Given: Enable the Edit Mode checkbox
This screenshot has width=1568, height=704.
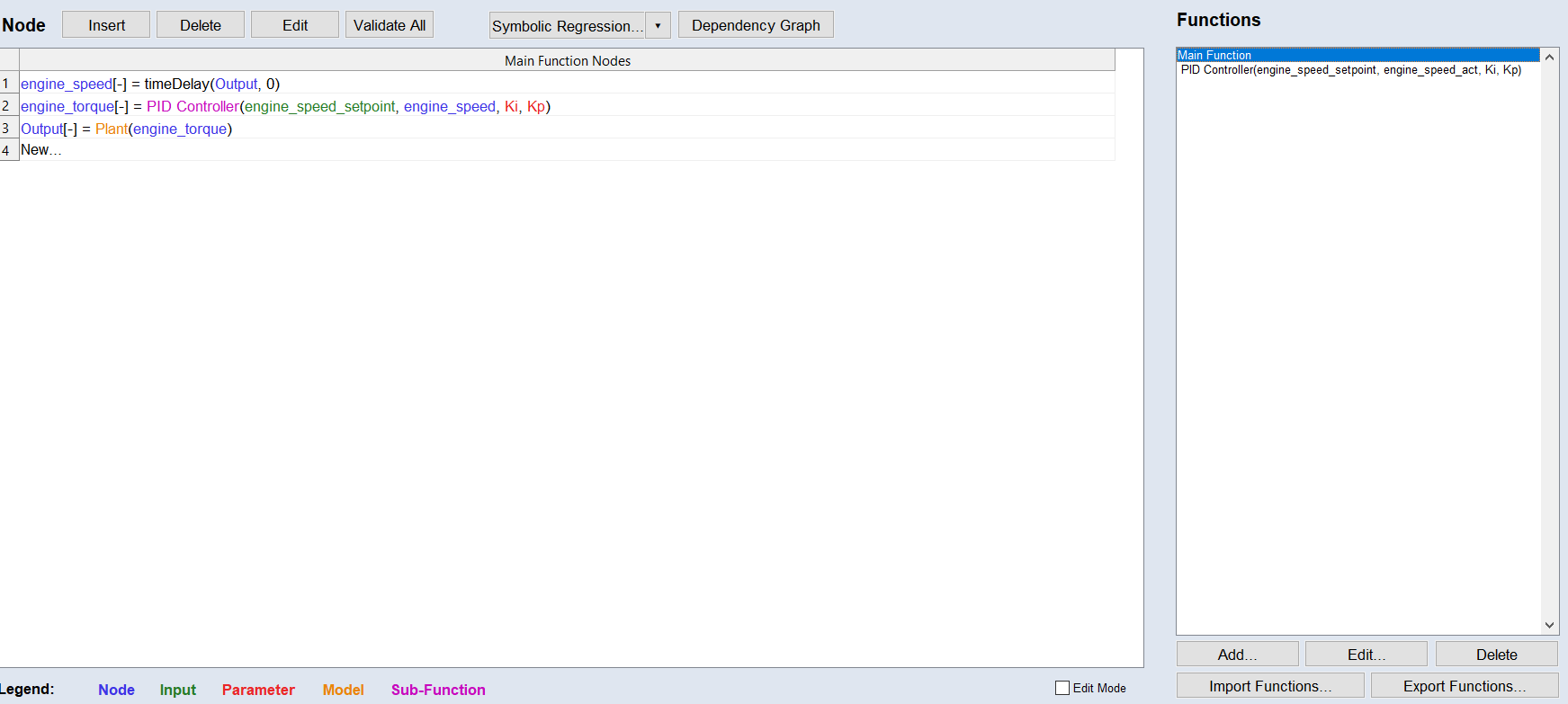Looking at the screenshot, I should point(1062,688).
